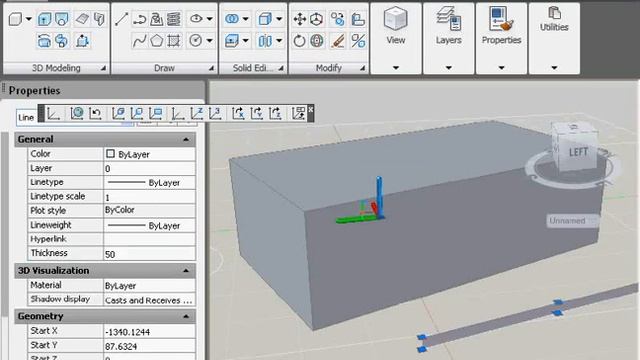
Task: Open the Box primitive dropdown arrow
Action: click(29, 19)
